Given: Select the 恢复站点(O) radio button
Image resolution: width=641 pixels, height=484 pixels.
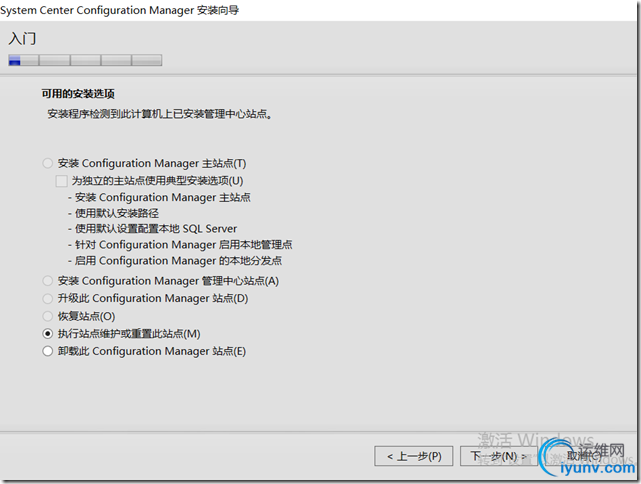Looking at the screenshot, I should tap(48, 316).
